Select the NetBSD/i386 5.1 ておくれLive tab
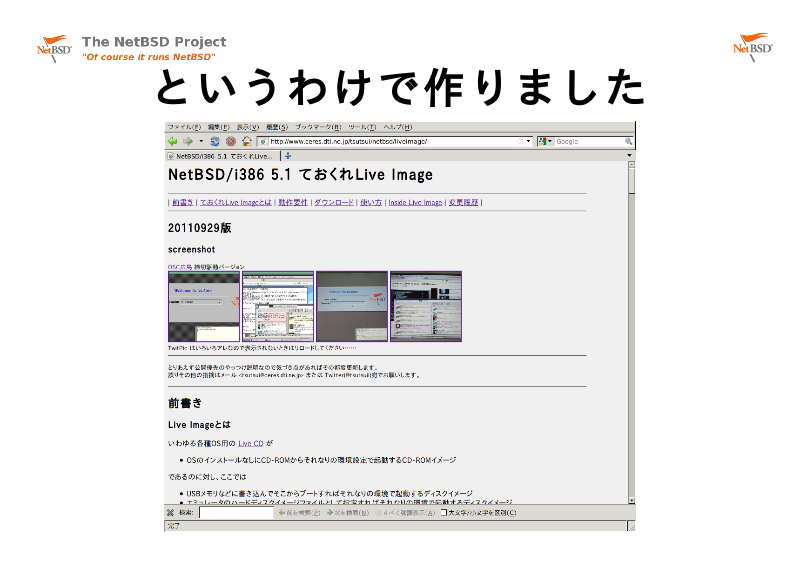 (x=222, y=156)
